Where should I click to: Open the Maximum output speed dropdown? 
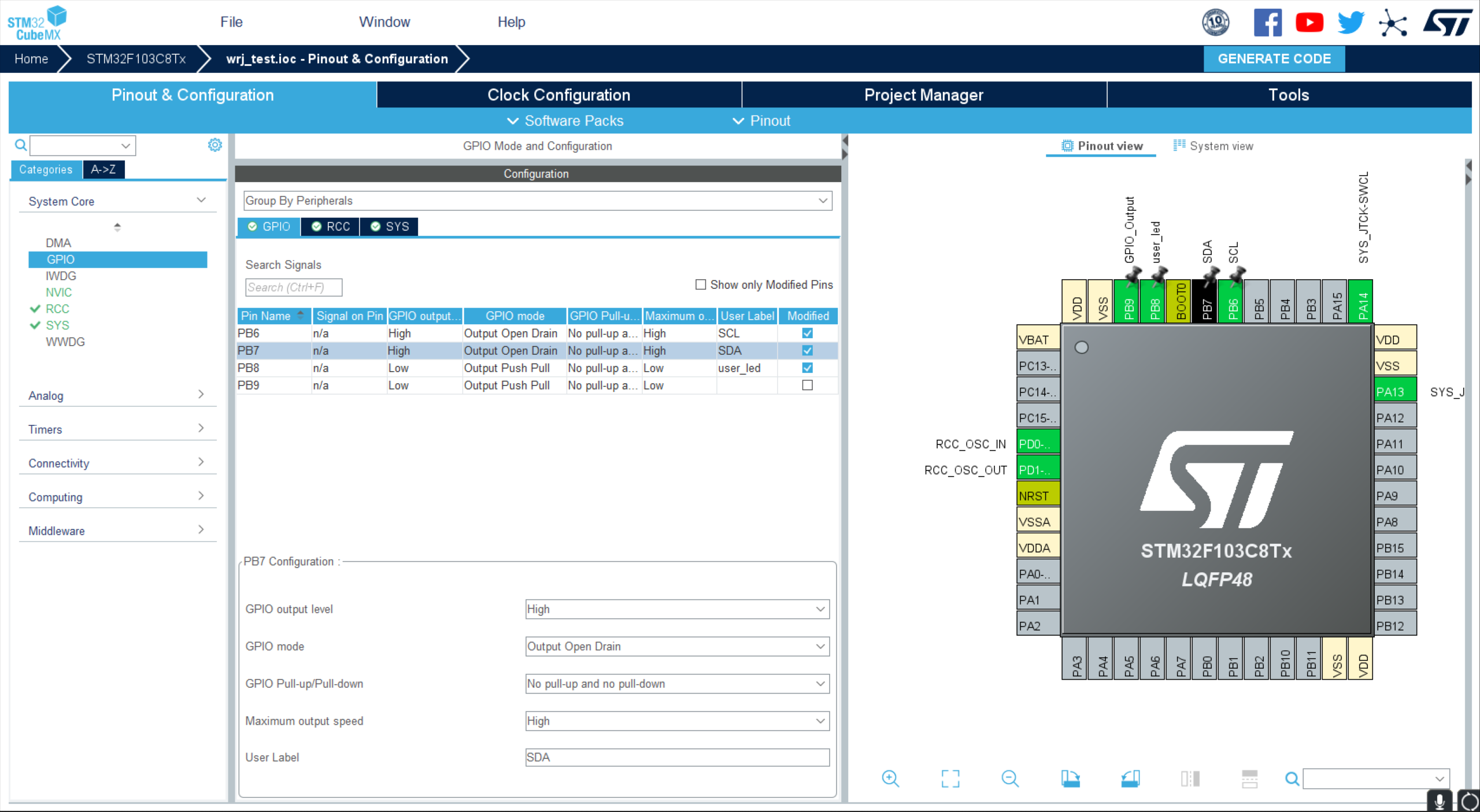point(678,721)
